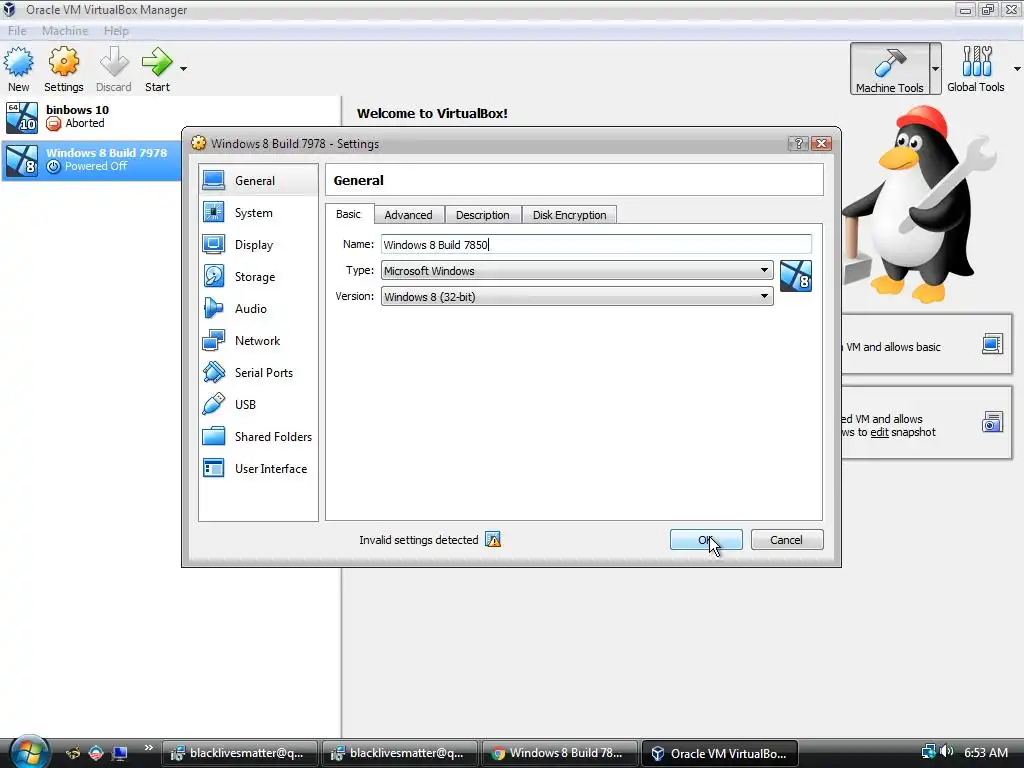Image resolution: width=1024 pixels, height=768 pixels.
Task: Click the Global Tools icon
Action: click(976, 69)
